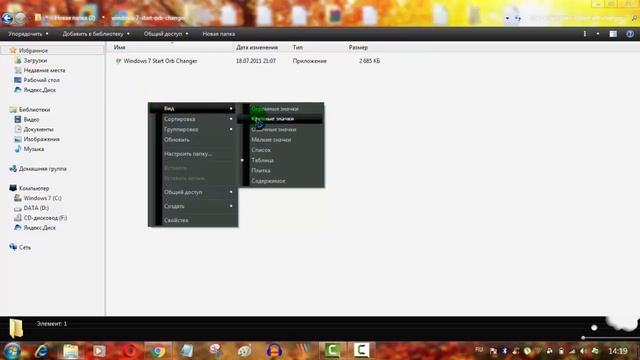Viewport: 640px width, 360px height.
Task: Sort by the Размер column header
Action: 358,47
